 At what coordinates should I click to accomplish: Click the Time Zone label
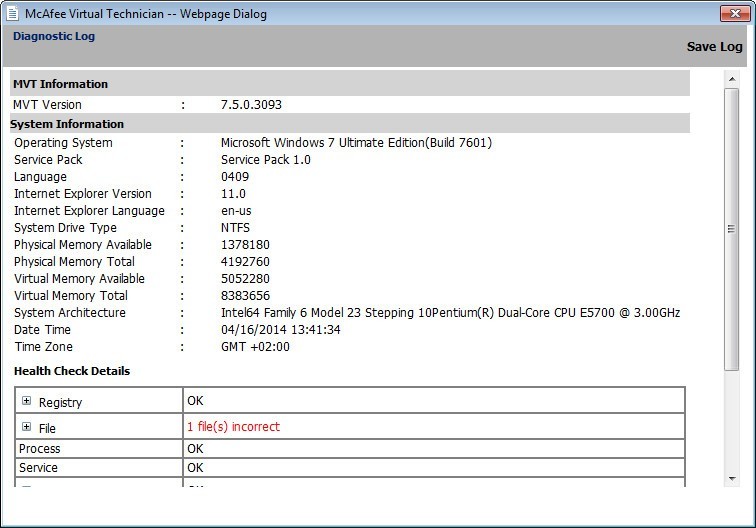tap(43, 347)
